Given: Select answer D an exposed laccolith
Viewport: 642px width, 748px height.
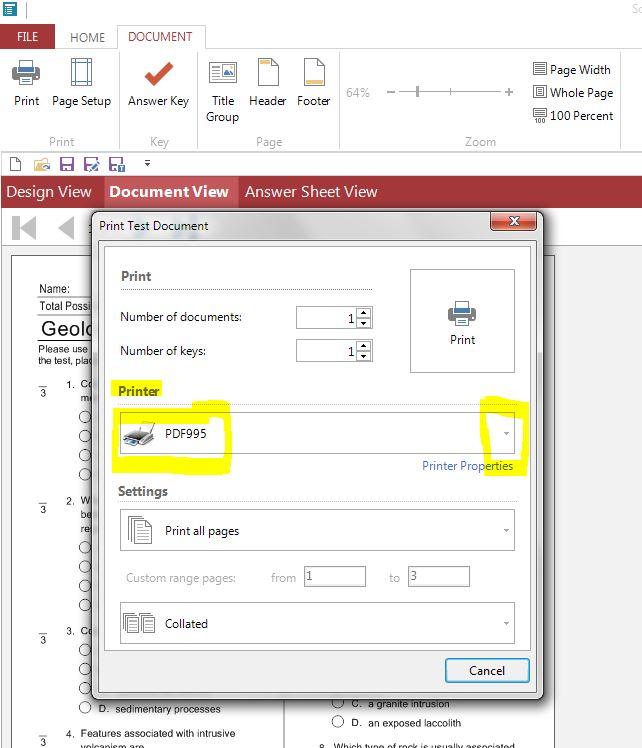Looking at the screenshot, I should click(338, 722).
